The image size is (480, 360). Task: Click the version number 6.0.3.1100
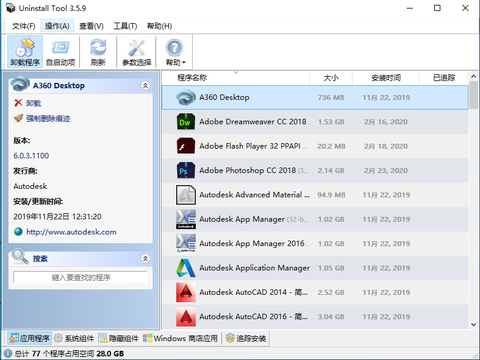coord(31,156)
